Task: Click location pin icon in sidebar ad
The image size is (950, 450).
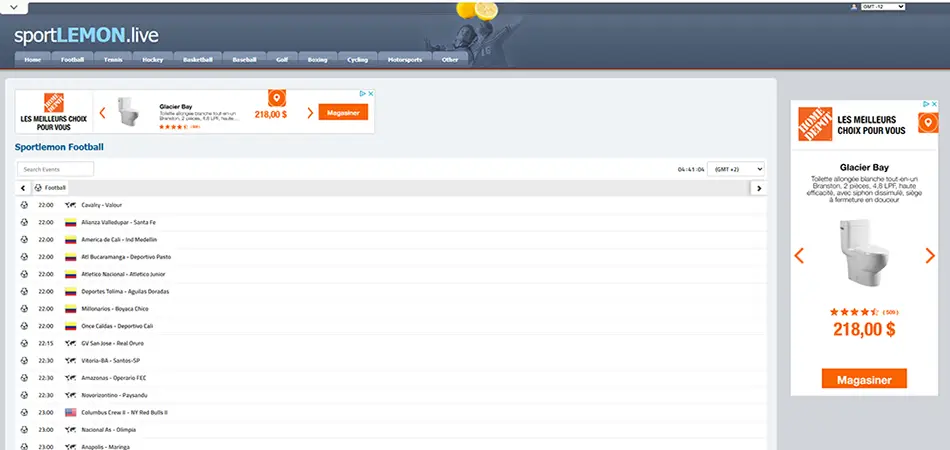Action: point(928,123)
